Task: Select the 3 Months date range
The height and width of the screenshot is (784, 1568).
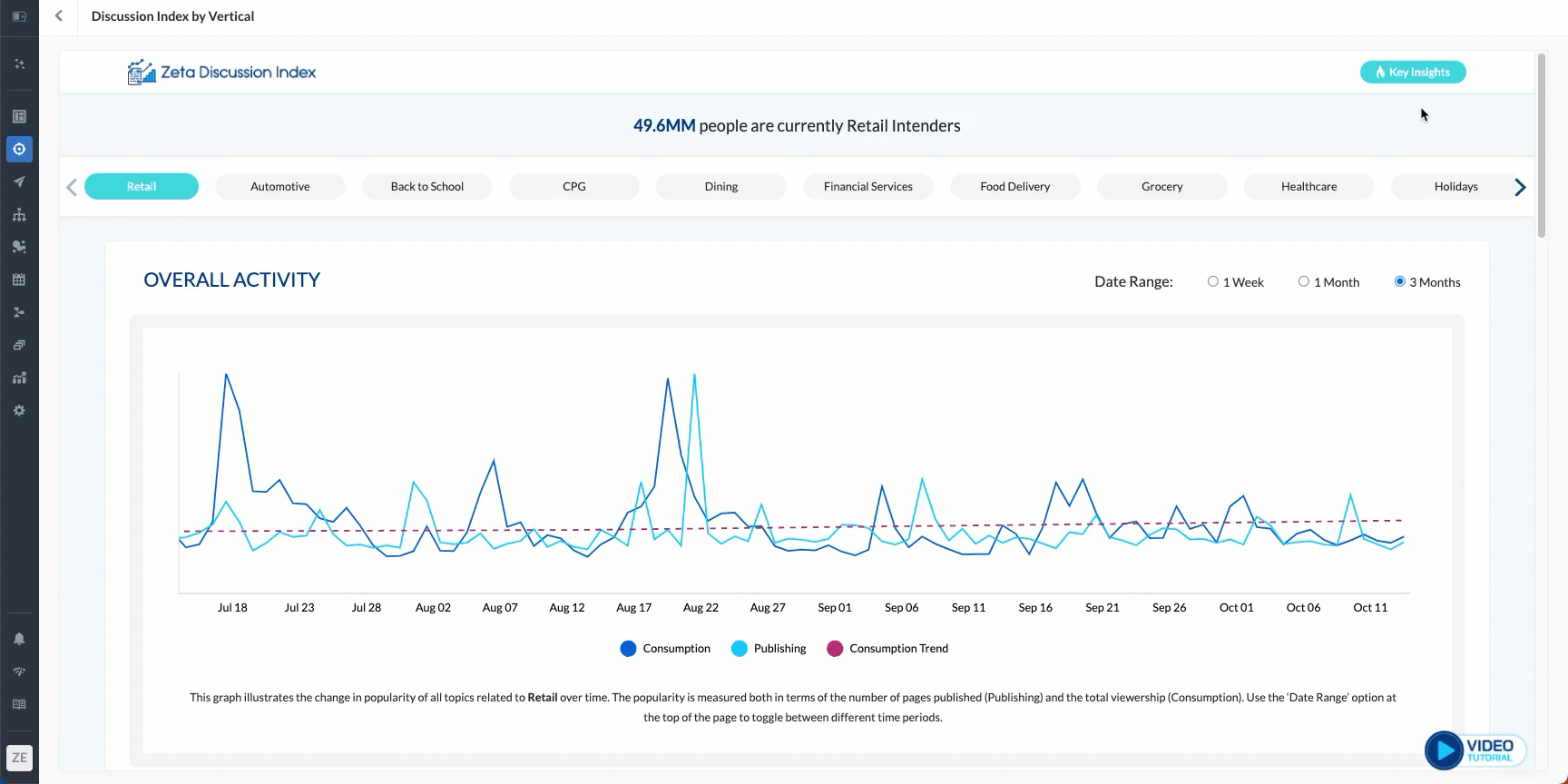Action: click(1400, 282)
